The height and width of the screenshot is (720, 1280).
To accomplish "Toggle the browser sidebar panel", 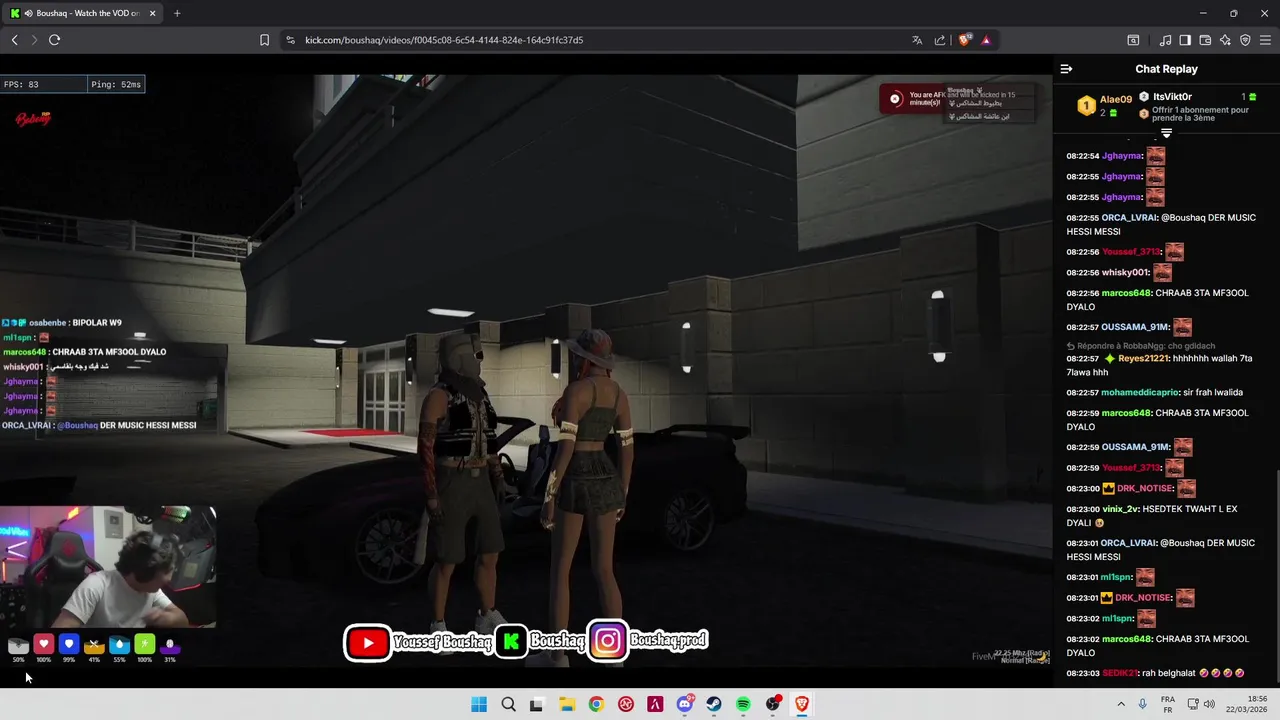I will pyautogui.click(x=1185, y=40).
